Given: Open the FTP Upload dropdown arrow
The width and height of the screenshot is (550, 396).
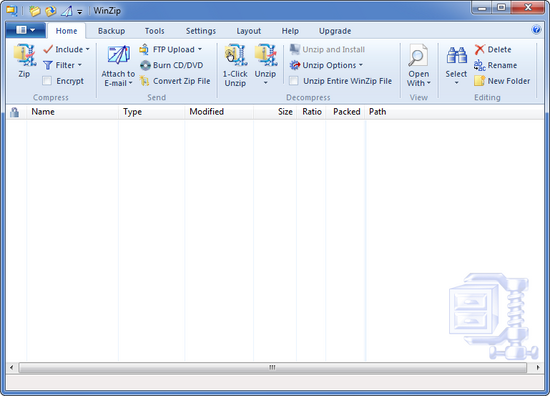Looking at the screenshot, I should pos(200,49).
